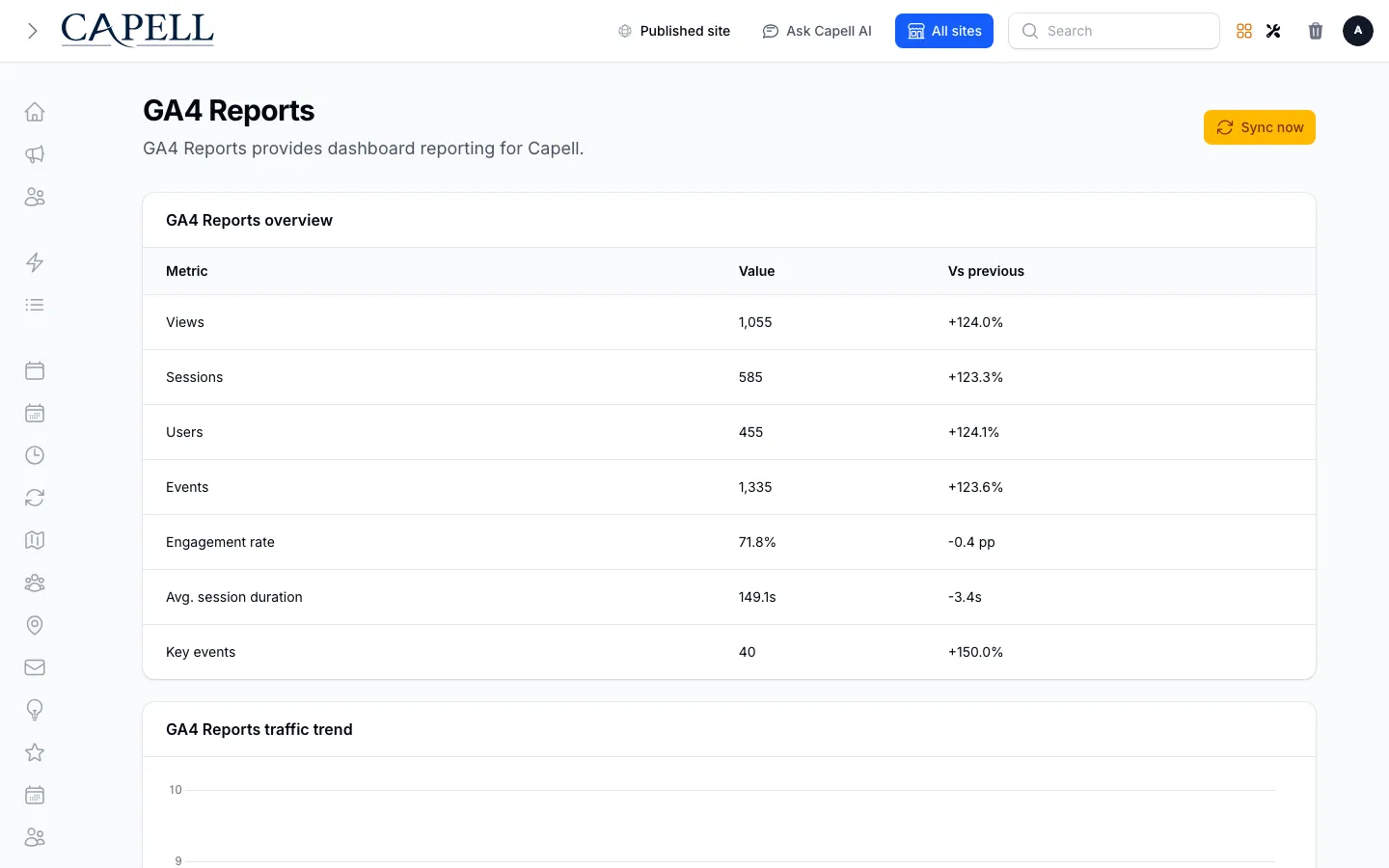Click the Capell logo

(137, 31)
